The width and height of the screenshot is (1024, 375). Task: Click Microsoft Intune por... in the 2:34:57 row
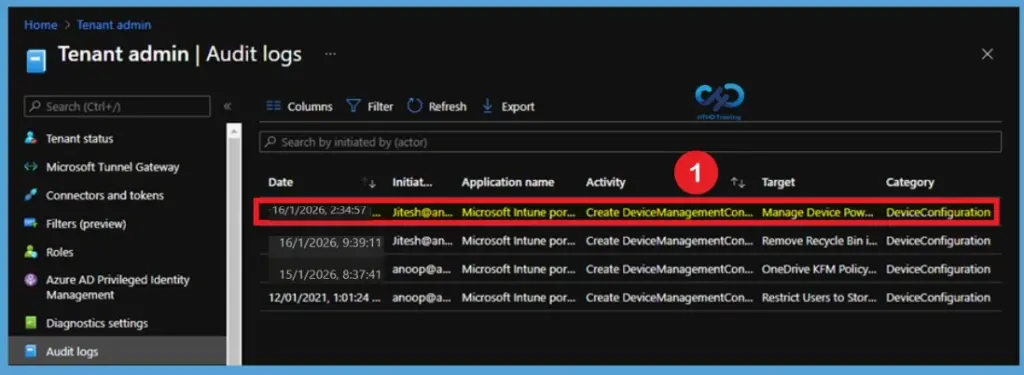(519, 212)
